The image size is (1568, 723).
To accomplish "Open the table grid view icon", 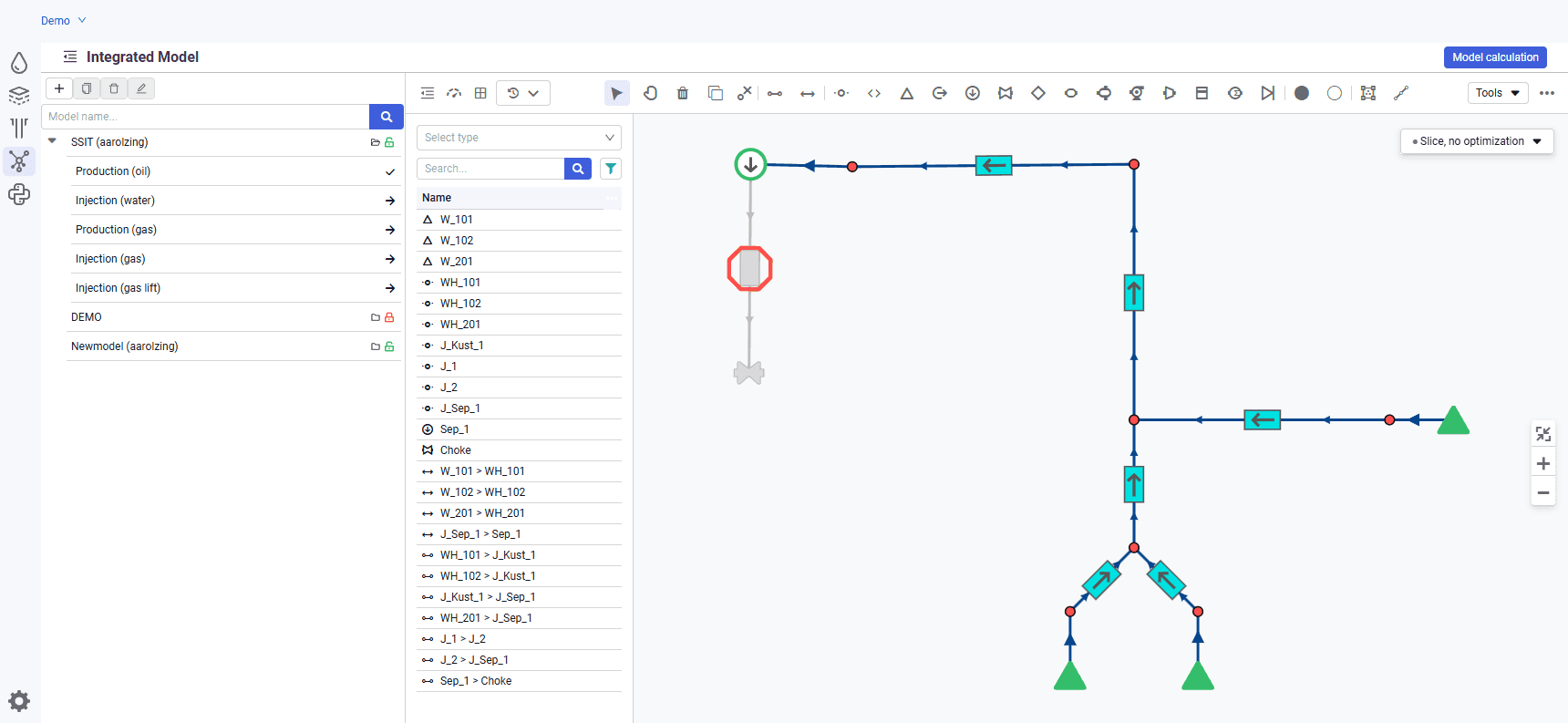I will pyautogui.click(x=480, y=93).
